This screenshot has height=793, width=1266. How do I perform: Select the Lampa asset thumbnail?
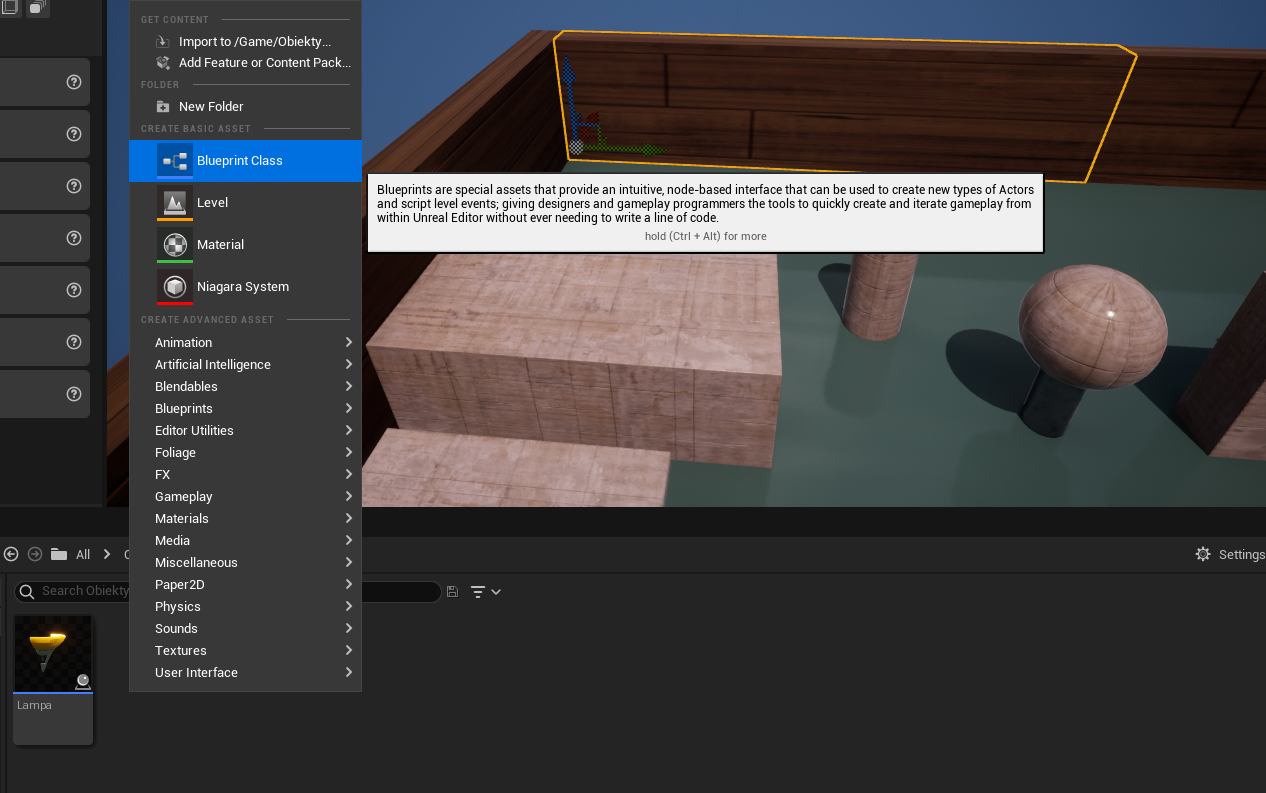pos(53,654)
